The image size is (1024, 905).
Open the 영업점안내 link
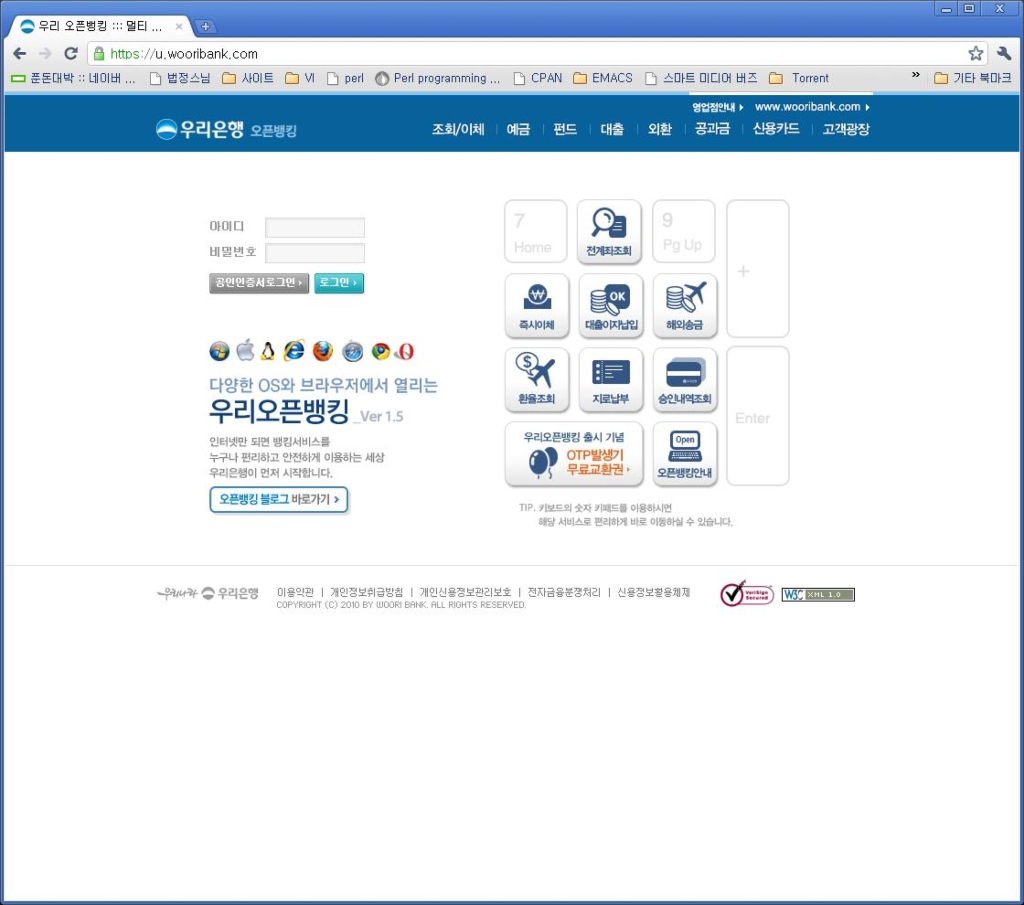pos(717,107)
